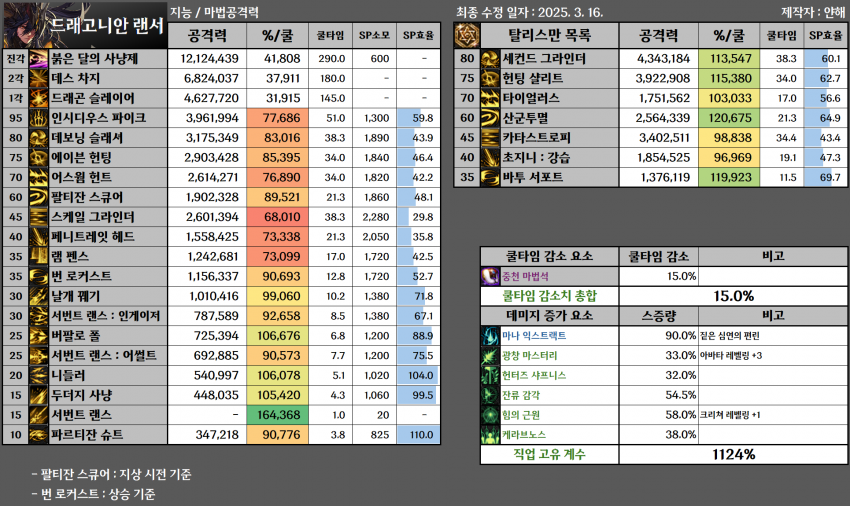This screenshot has height=506, width=850.
Task: Click the 쿨타임 감소치 총합 label
Action: click(x=548, y=296)
